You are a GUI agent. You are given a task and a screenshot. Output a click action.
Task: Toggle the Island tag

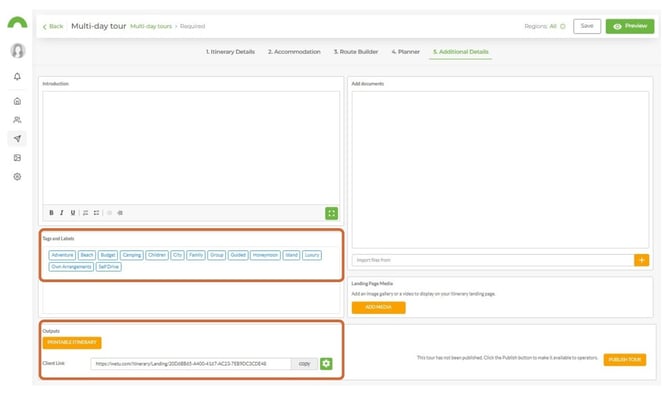click(291, 255)
